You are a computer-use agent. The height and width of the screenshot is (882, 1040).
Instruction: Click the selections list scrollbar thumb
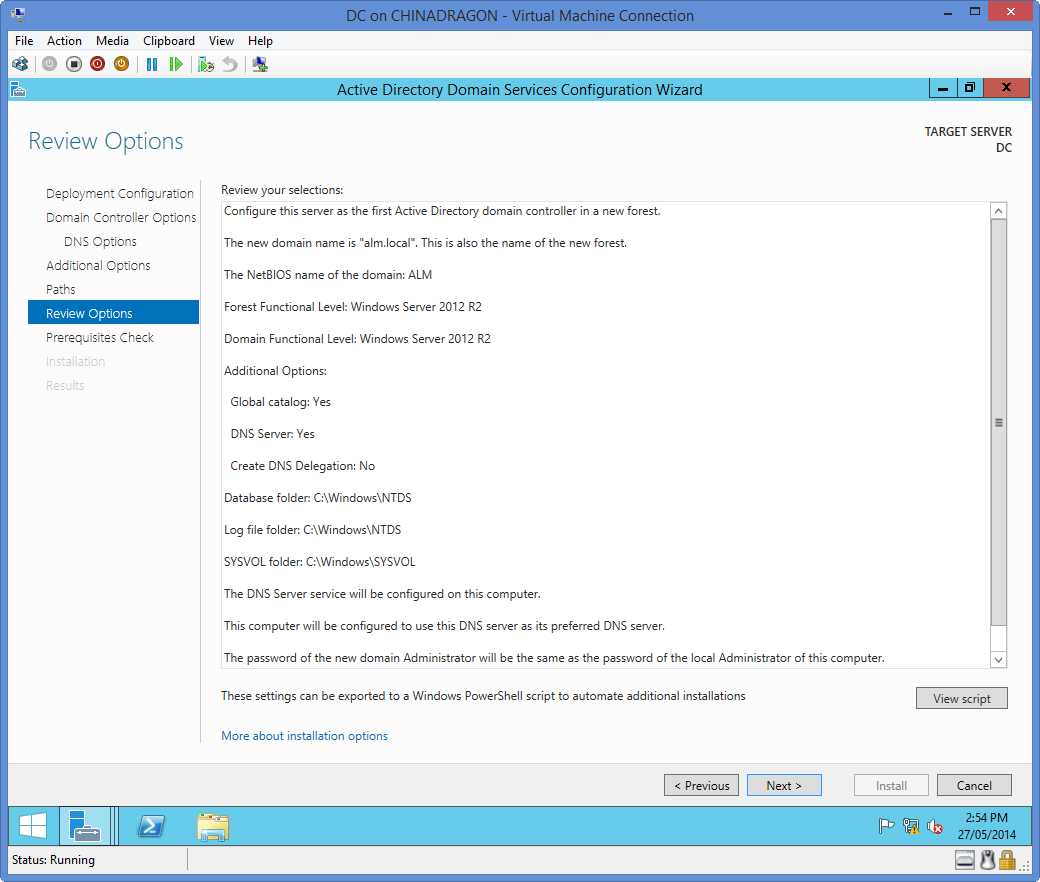(998, 422)
